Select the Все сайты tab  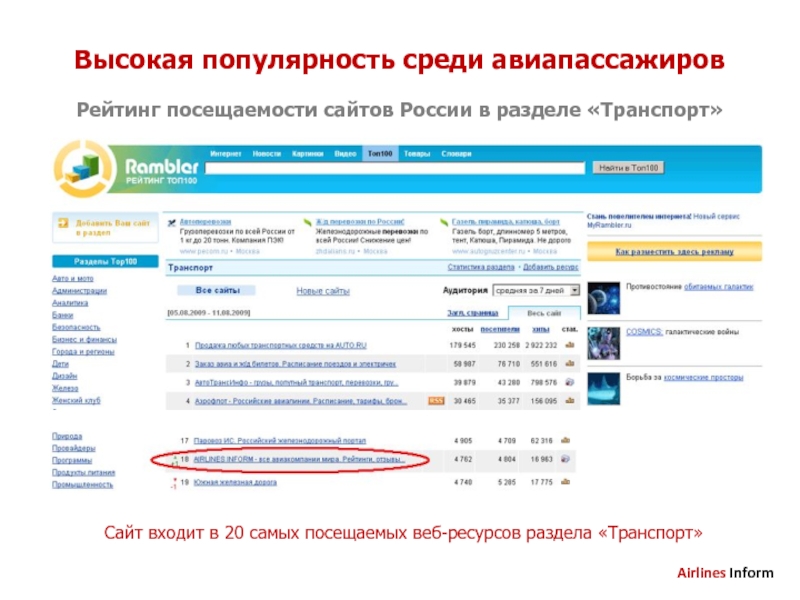pyautogui.click(x=217, y=290)
